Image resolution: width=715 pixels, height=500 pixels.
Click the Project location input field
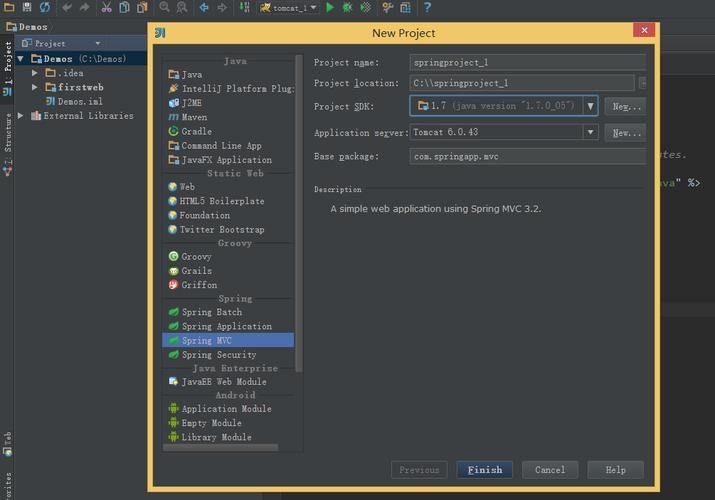(522, 83)
